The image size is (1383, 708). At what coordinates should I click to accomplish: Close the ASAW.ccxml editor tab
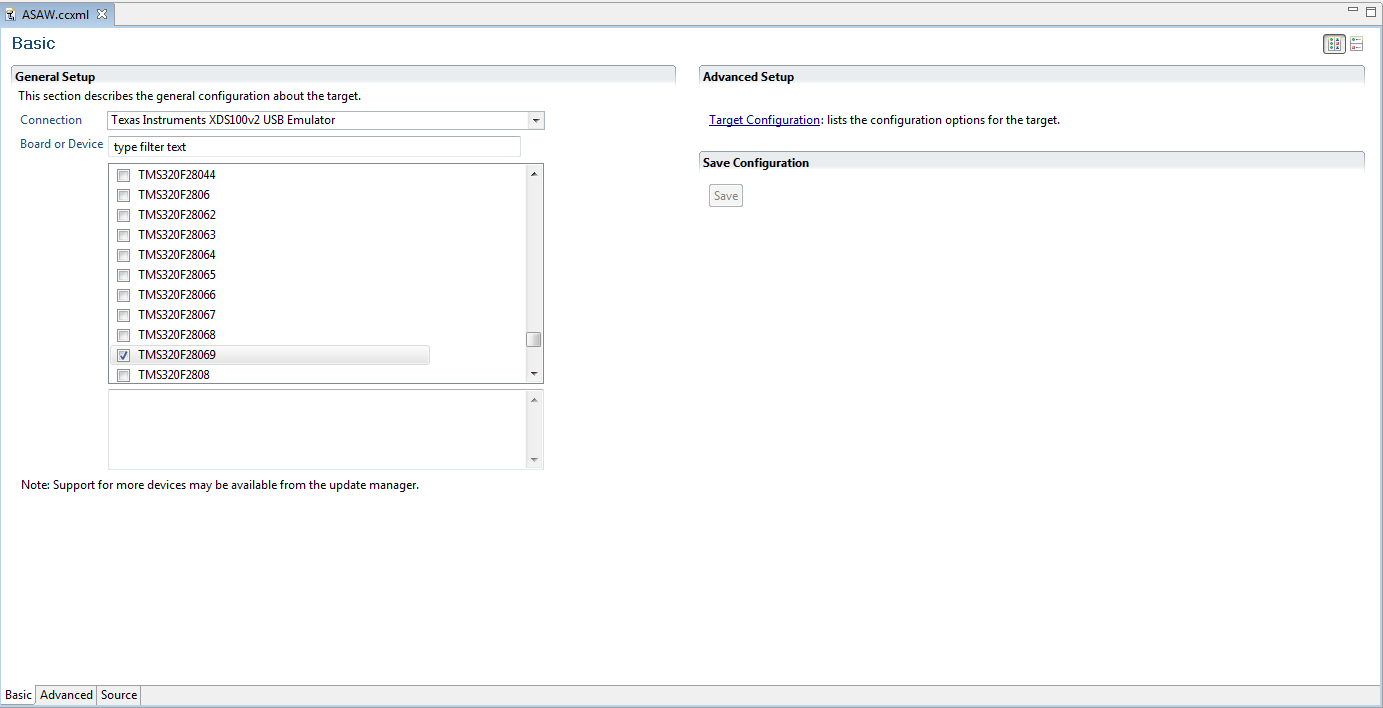click(x=102, y=14)
